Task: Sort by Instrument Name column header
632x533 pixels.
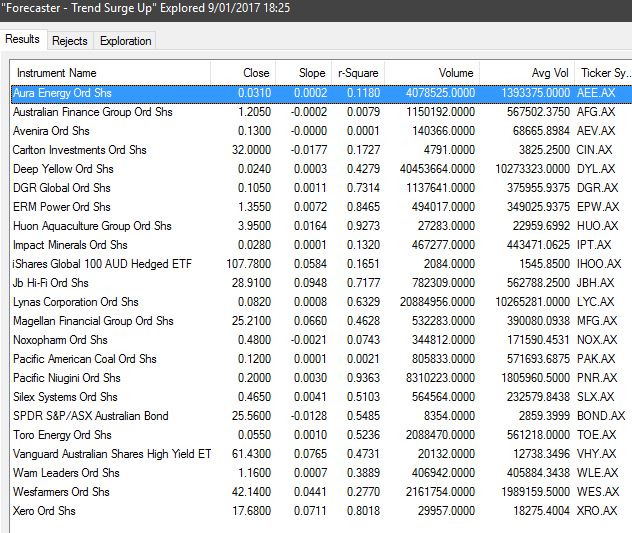Action: point(110,73)
